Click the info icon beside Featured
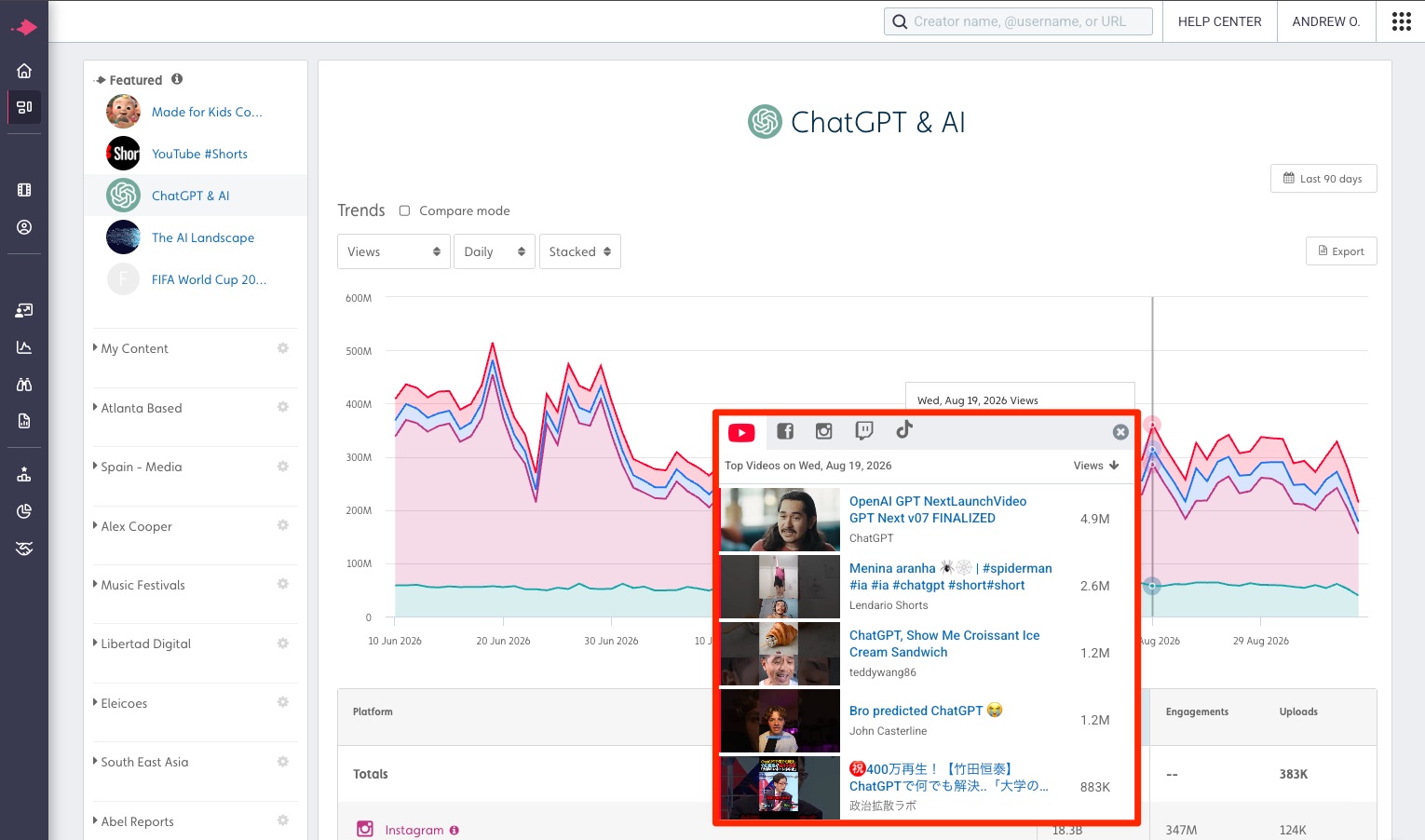 (177, 79)
